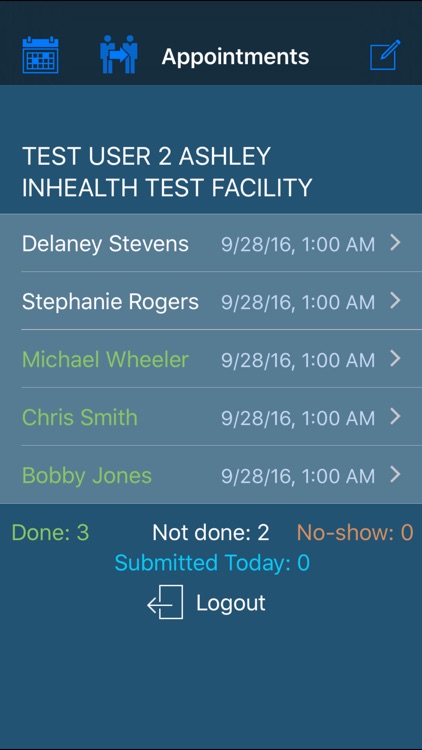Tap the Done: 3 counter
The height and width of the screenshot is (750, 422).
(x=50, y=532)
